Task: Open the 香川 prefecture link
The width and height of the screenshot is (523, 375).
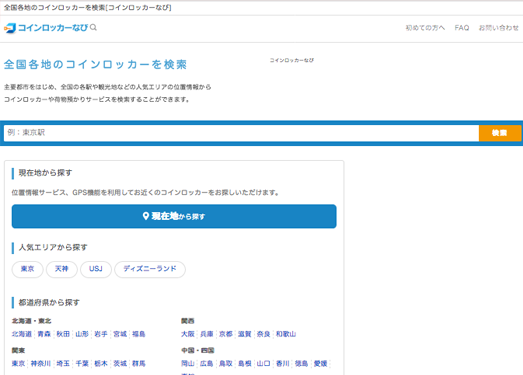Action: pos(283,363)
